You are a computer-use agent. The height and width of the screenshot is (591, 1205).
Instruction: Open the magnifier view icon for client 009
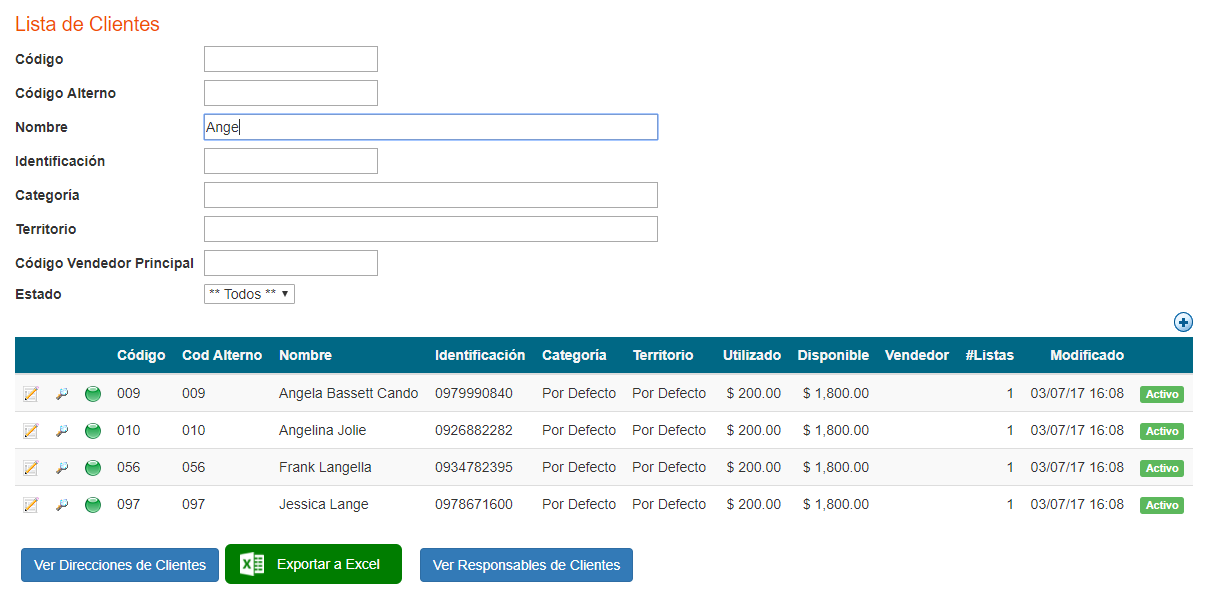(x=62, y=394)
